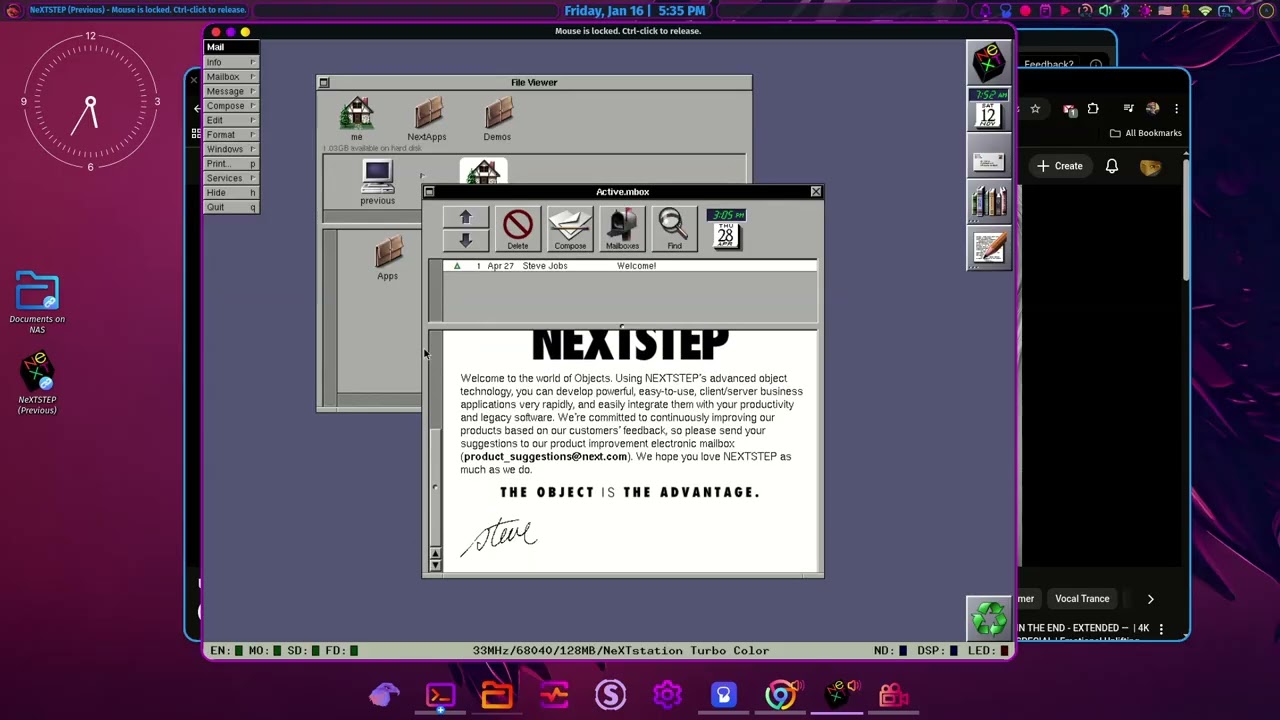Viewport: 1280px width, 720px height.
Task: Click the Wi-Fi icon in system tray
Action: (1205, 11)
